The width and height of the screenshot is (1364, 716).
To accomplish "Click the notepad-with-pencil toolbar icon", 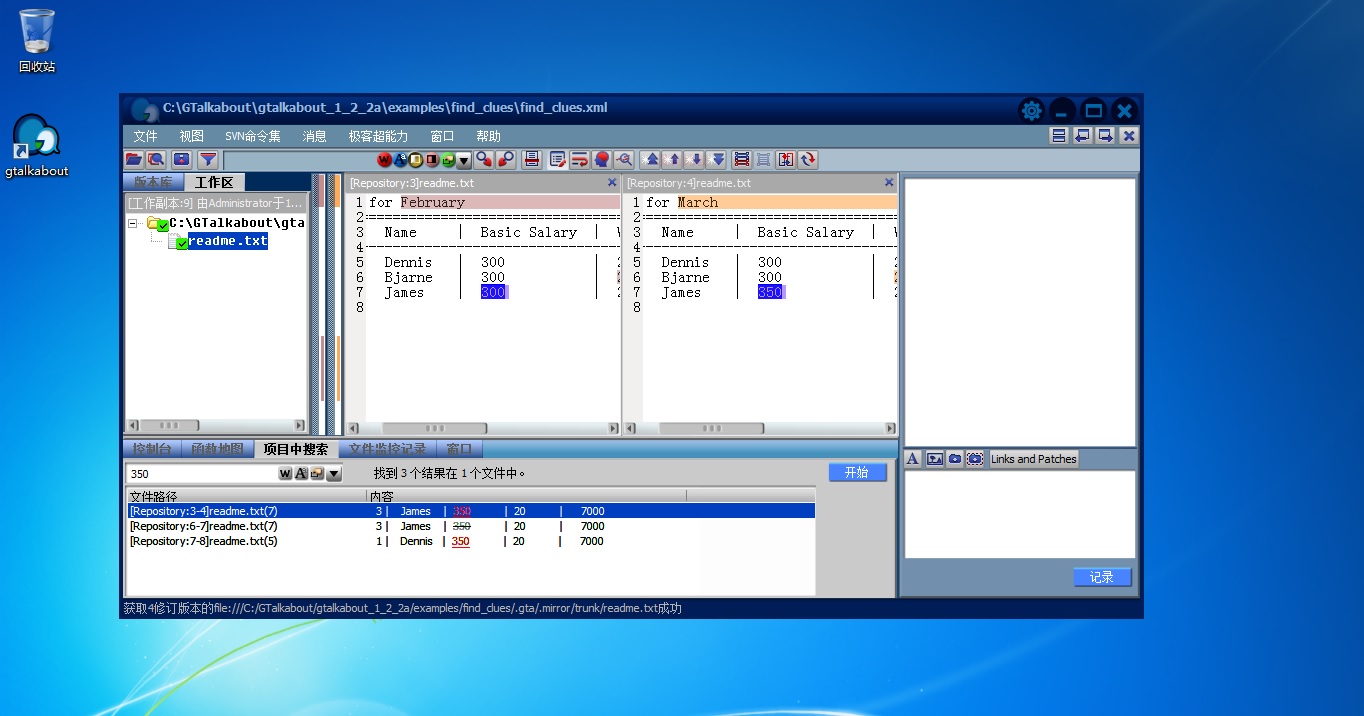I will tap(558, 159).
